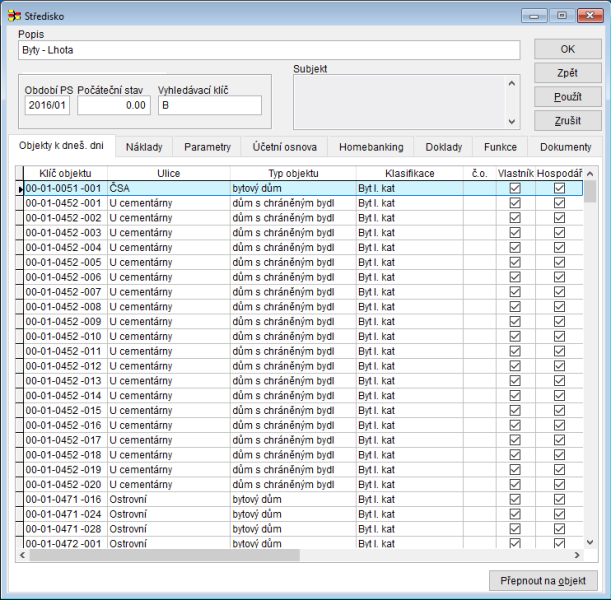Click the Zrušit button
The image size is (611, 600).
point(567,121)
